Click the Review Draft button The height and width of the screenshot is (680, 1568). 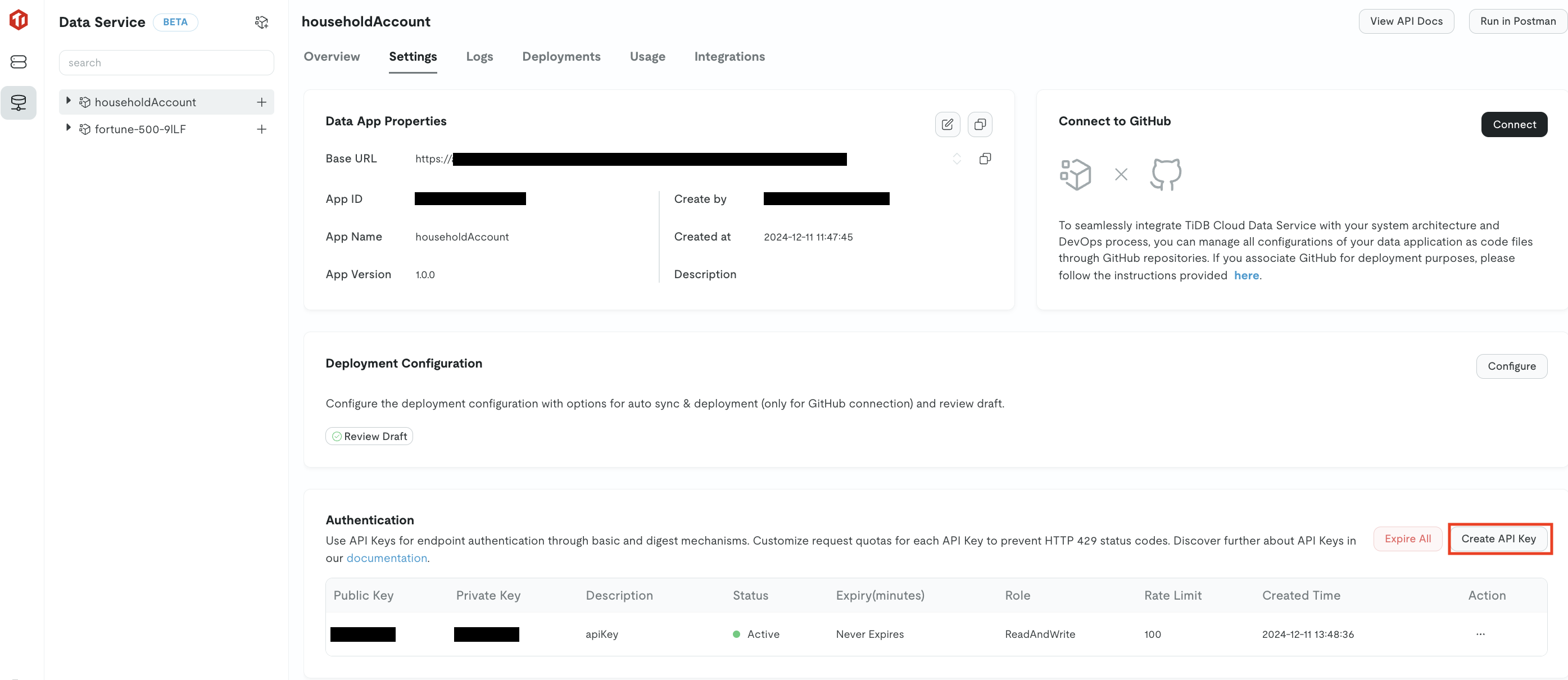click(369, 436)
